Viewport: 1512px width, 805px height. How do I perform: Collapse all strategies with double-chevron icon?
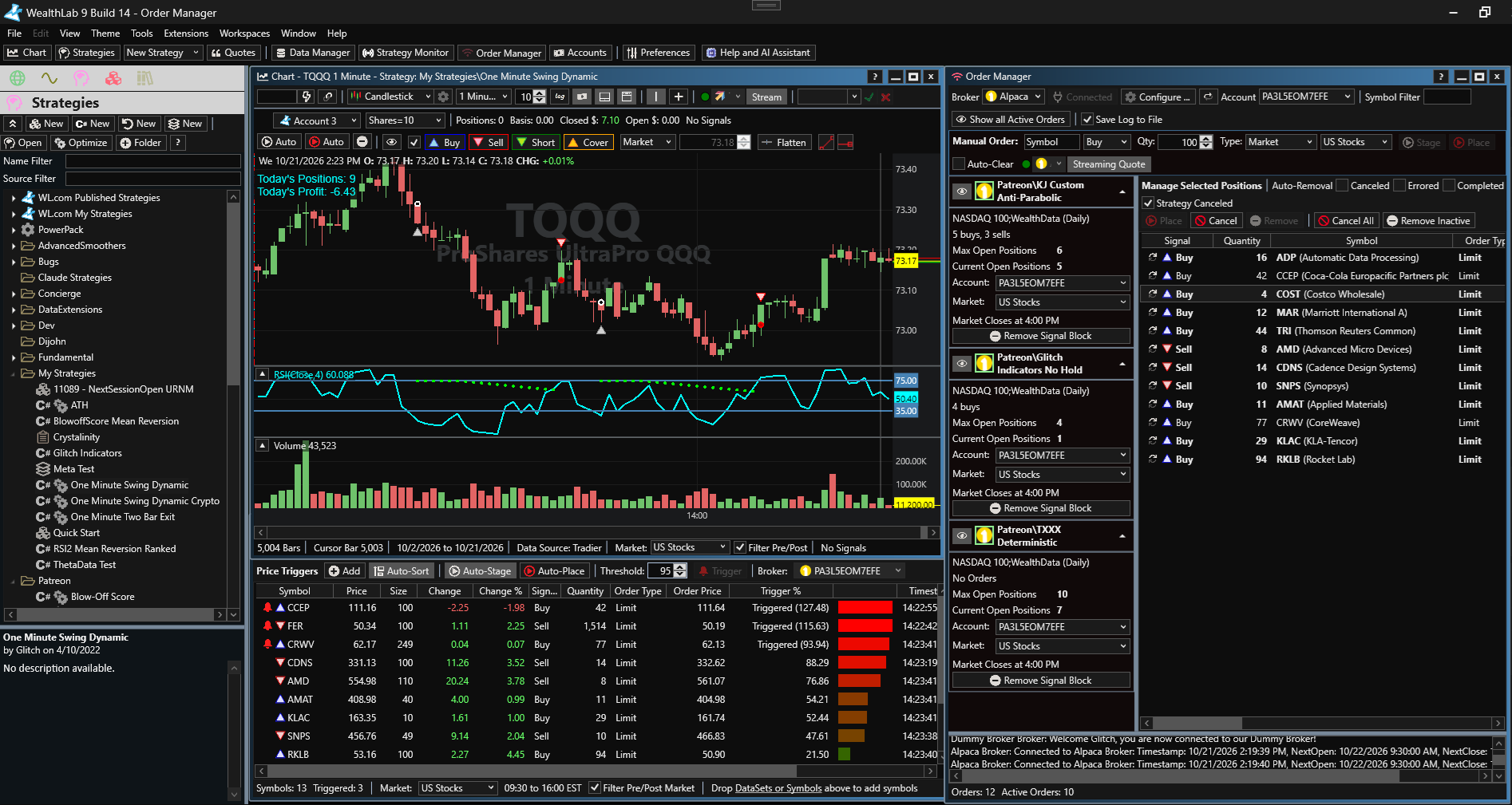(12, 124)
